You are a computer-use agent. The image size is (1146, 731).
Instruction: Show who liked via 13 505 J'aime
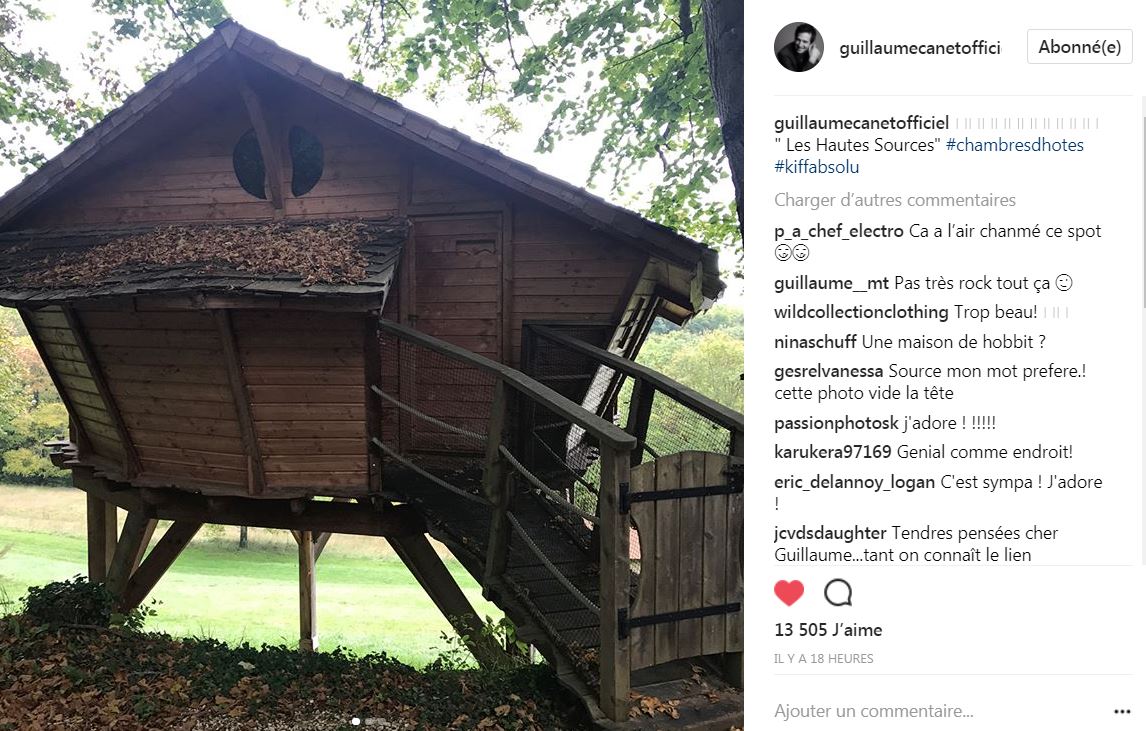[x=828, y=630]
